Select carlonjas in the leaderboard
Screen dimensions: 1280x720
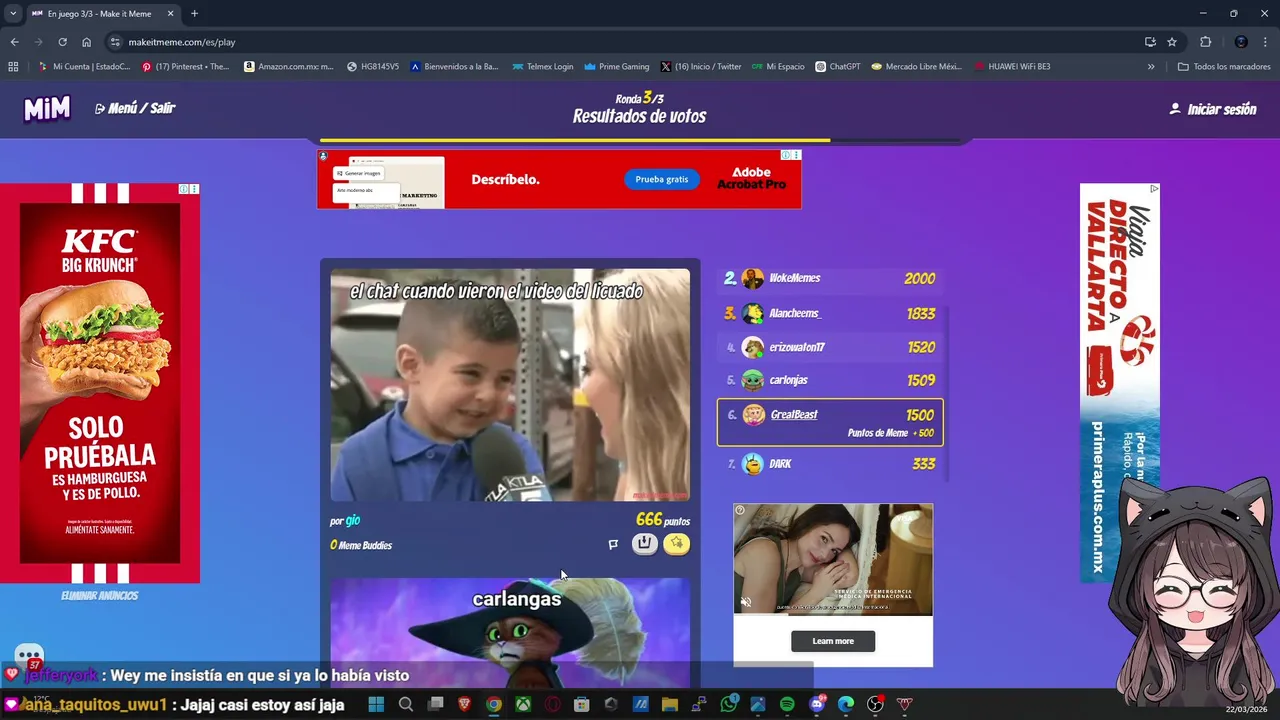pyautogui.click(x=829, y=380)
